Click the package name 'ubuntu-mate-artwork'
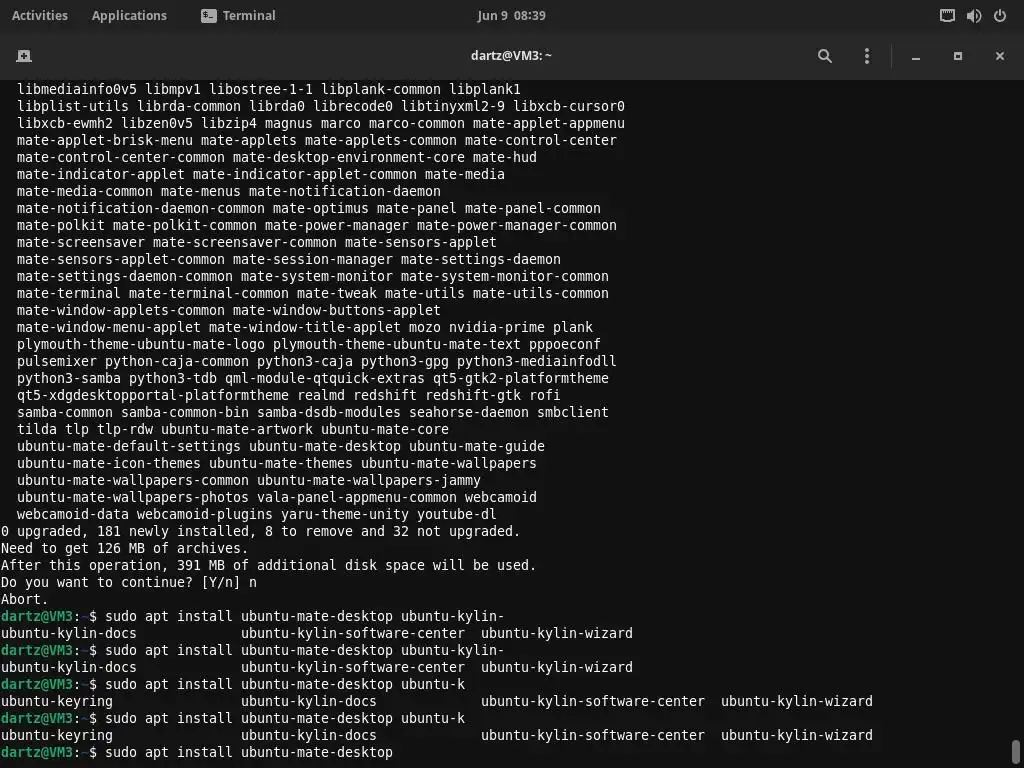 [237, 430]
